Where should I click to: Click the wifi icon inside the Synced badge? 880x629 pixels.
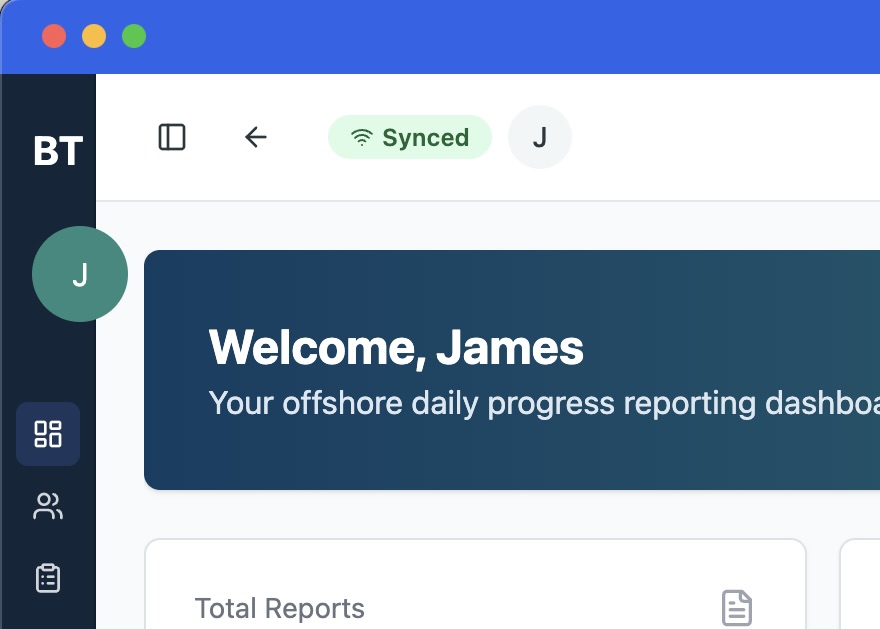coord(360,137)
